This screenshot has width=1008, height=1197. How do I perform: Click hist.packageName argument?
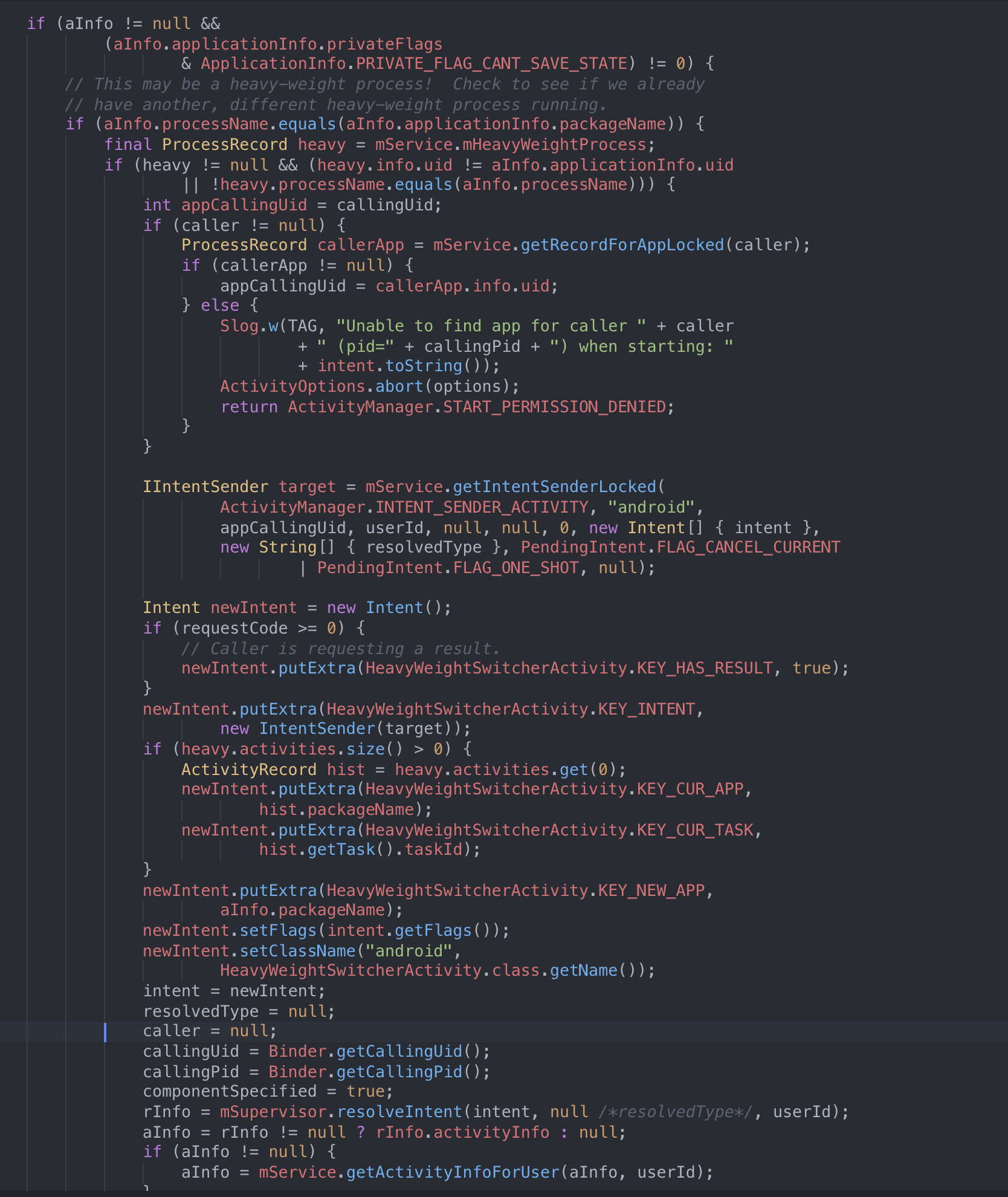coord(337,809)
